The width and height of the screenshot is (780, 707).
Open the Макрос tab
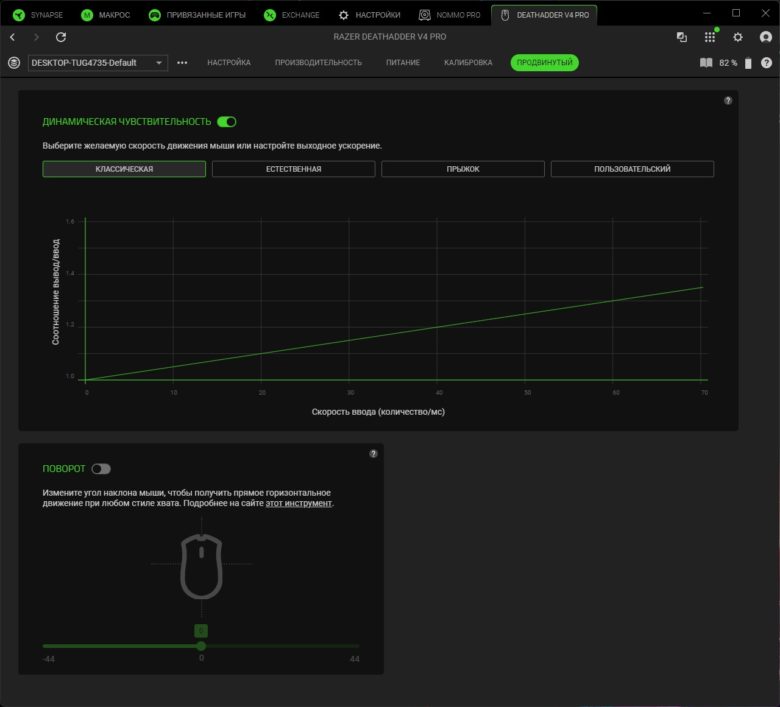tap(105, 15)
